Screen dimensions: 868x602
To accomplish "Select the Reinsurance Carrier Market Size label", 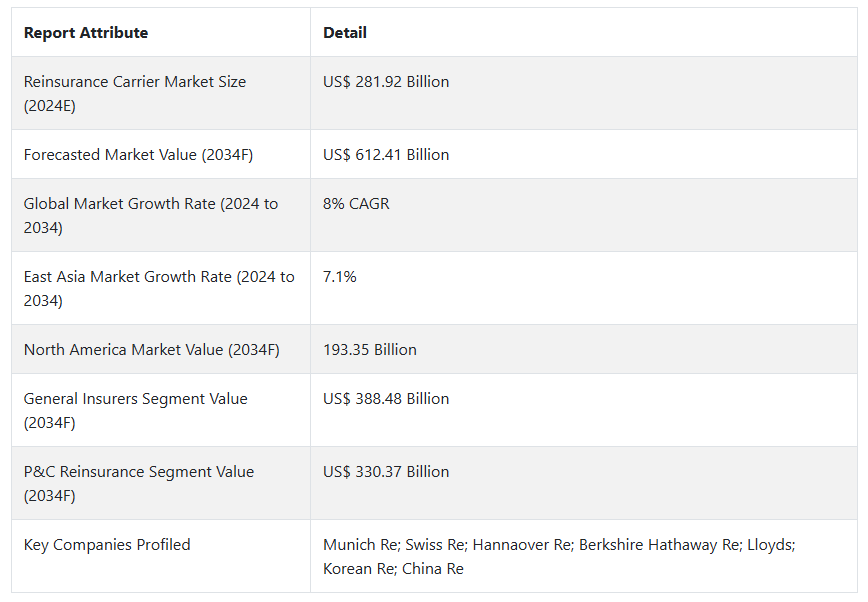I will pyautogui.click(x=135, y=93).
